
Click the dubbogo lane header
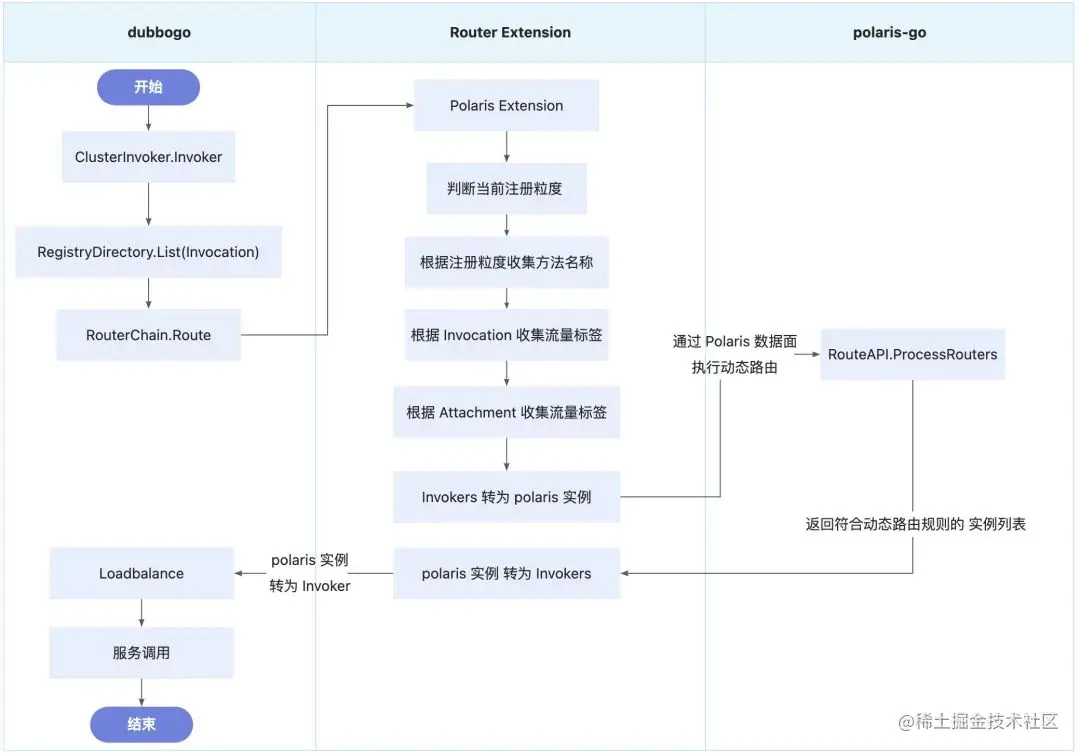click(159, 32)
